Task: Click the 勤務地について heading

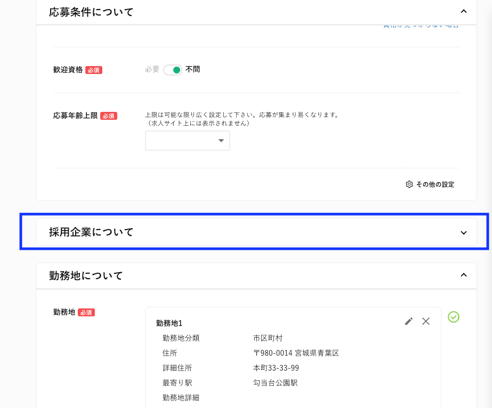Action: 86,276
